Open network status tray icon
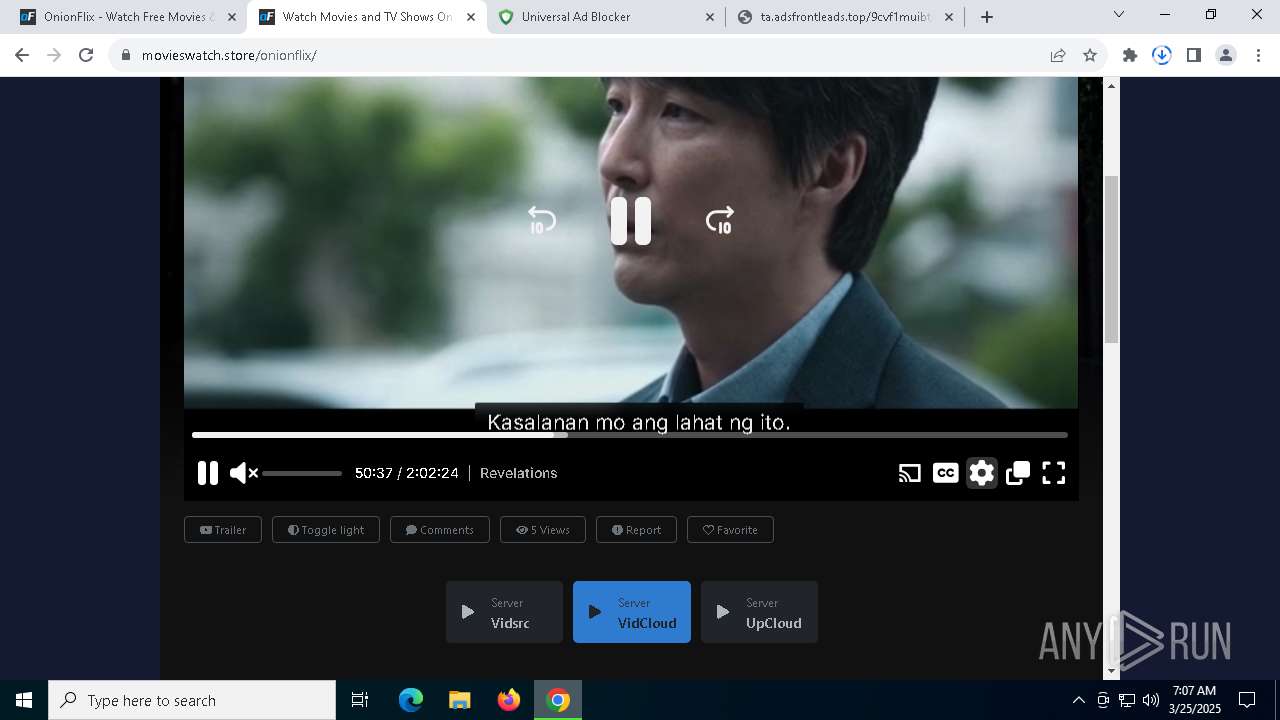1280x720 pixels. pos(1127,700)
